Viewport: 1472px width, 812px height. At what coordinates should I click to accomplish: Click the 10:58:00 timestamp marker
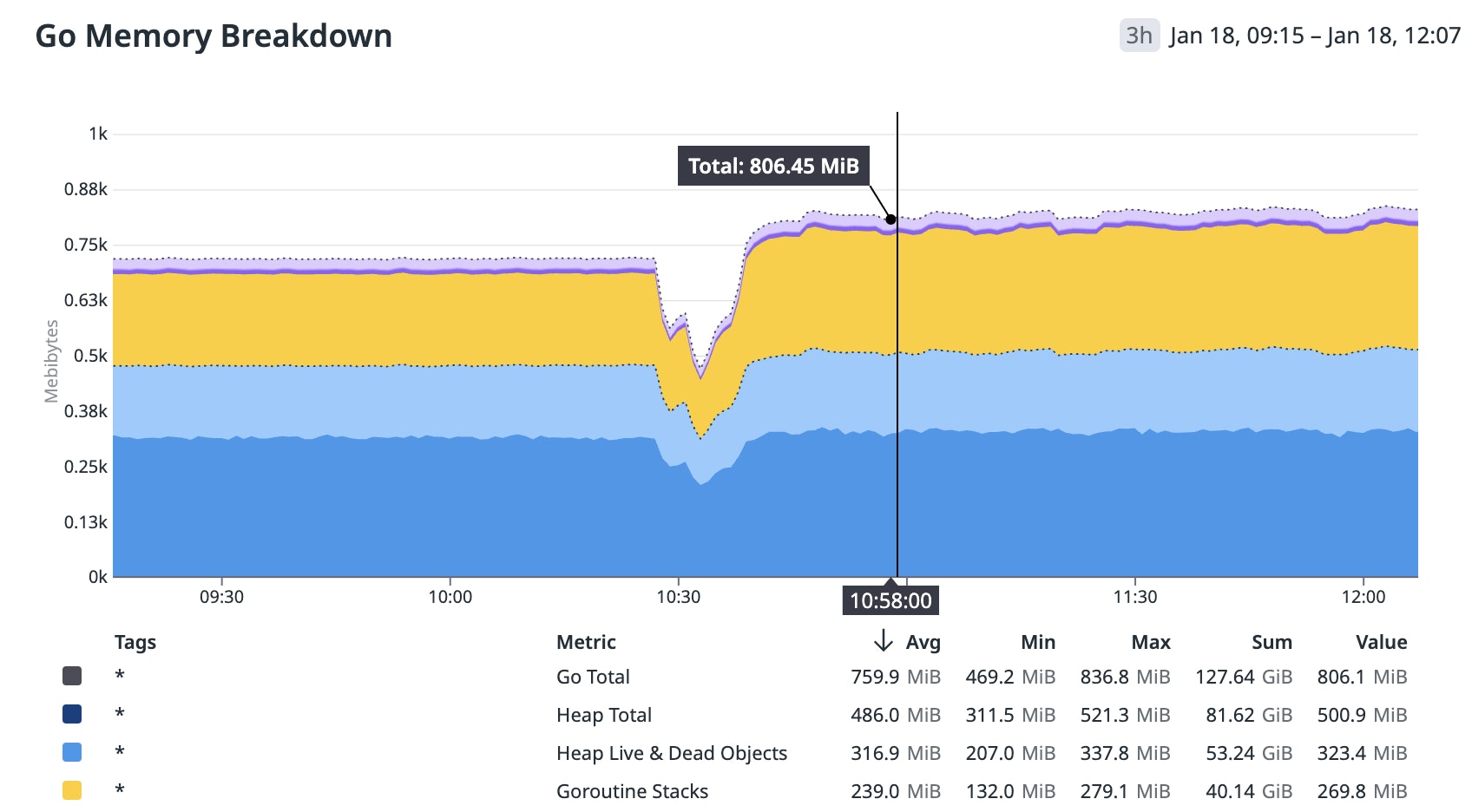890,599
